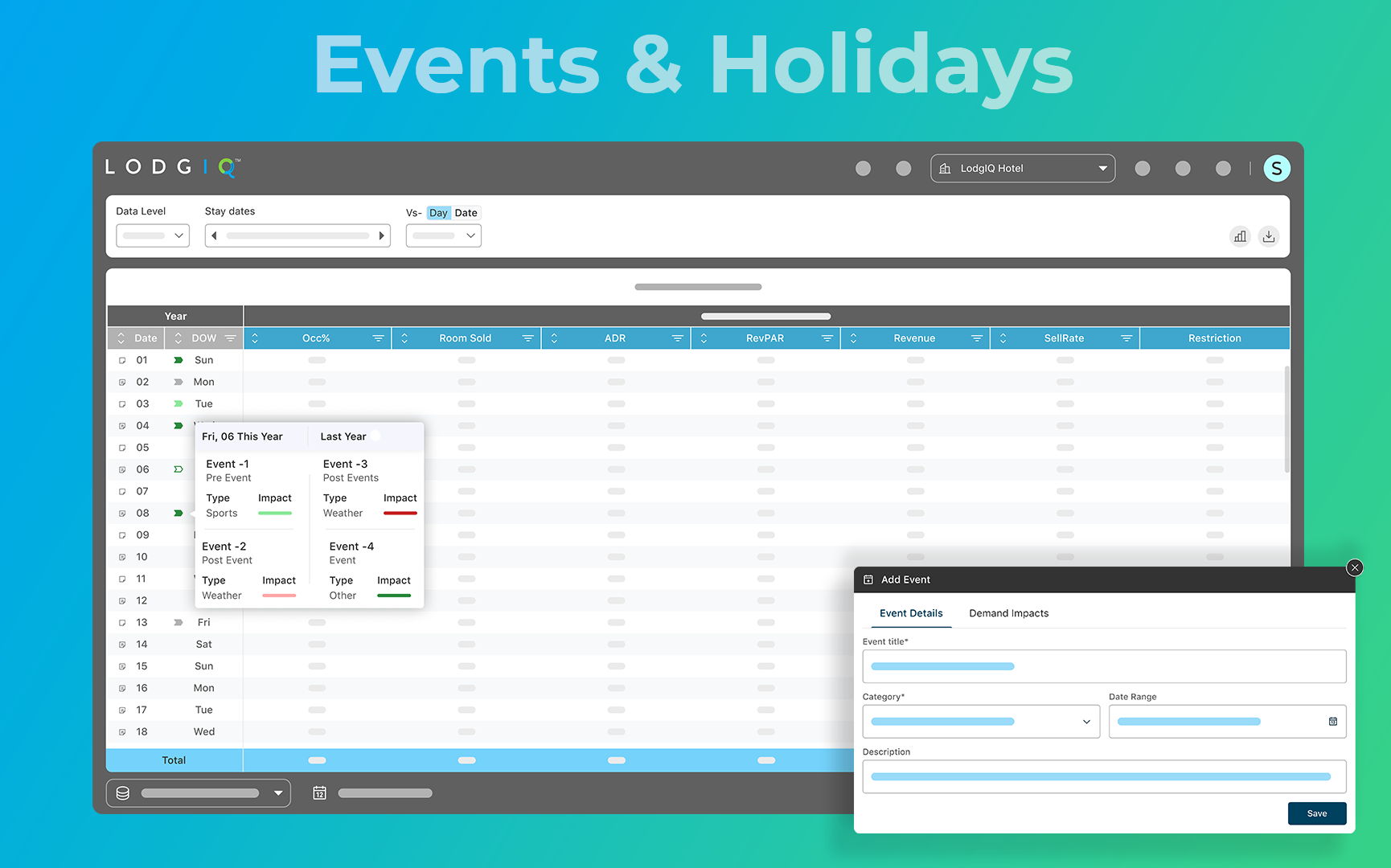Click the Event title input field
The height and width of the screenshot is (868, 1391).
click(x=1105, y=666)
